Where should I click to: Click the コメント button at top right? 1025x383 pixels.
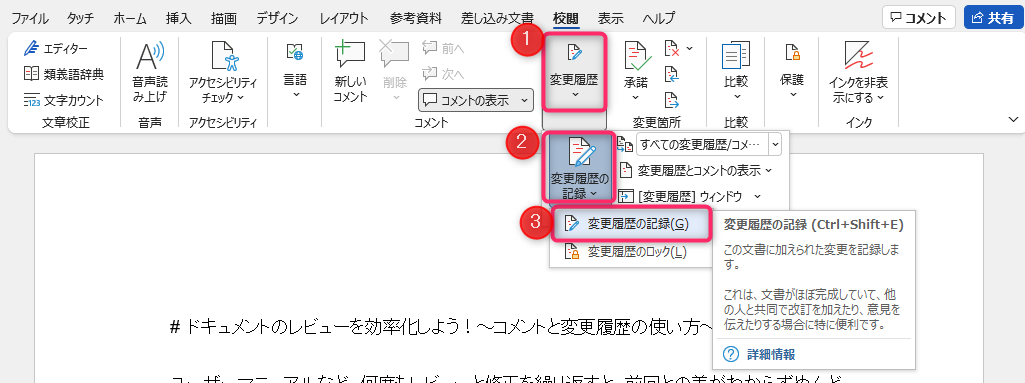[x=918, y=18]
